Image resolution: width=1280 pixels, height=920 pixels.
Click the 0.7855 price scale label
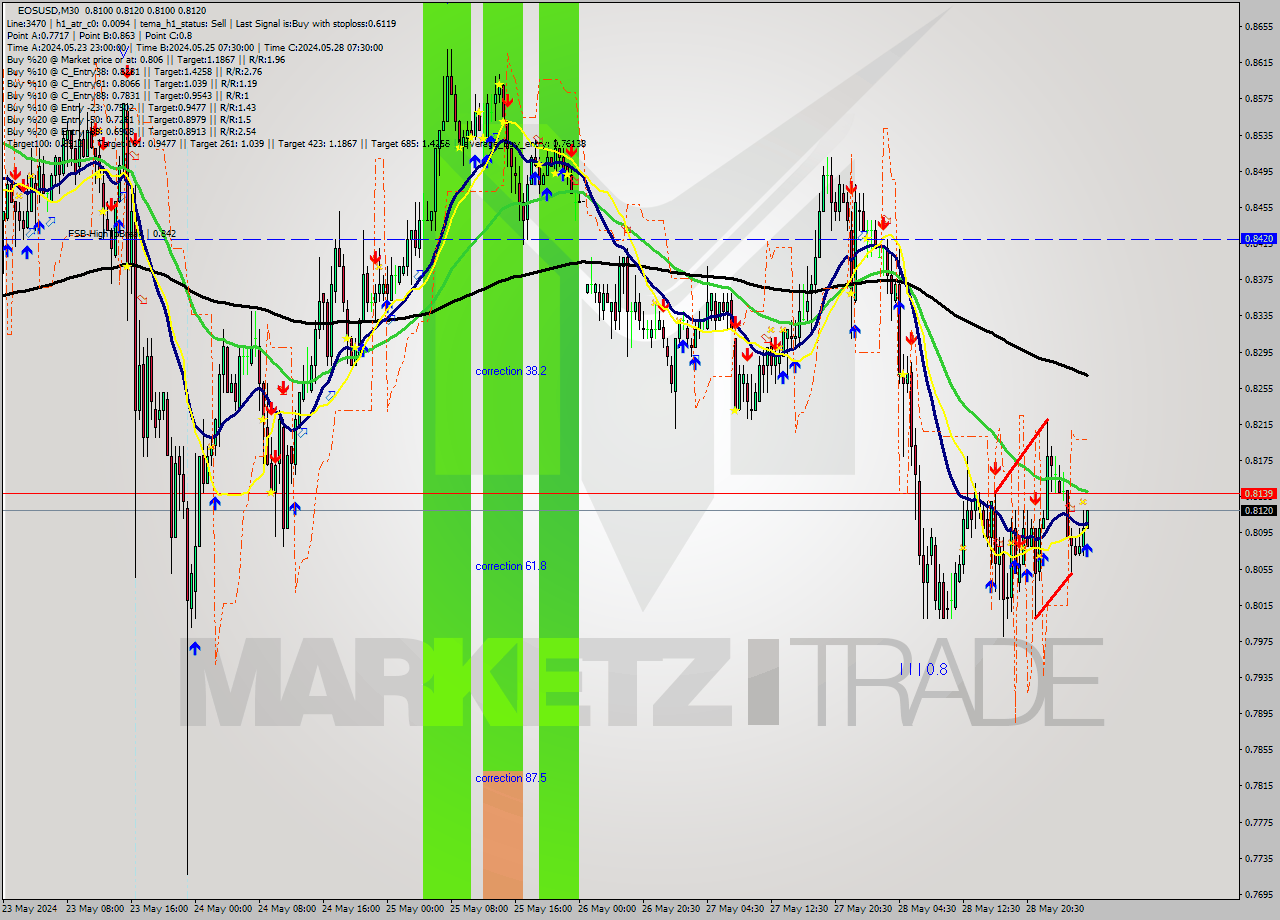click(1258, 749)
